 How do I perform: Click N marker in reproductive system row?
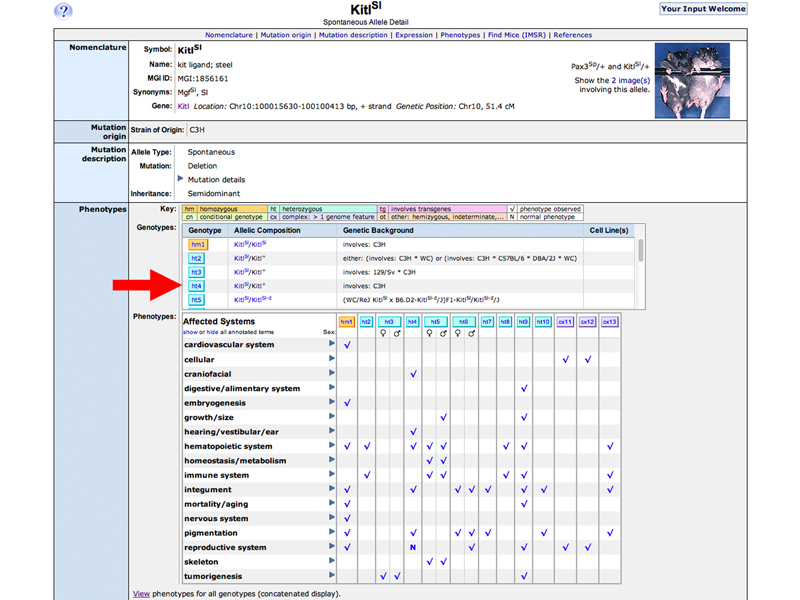point(413,547)
